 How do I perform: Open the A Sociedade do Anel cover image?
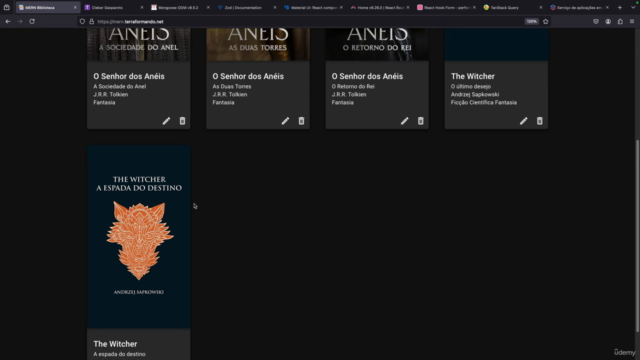pos(139,44)
